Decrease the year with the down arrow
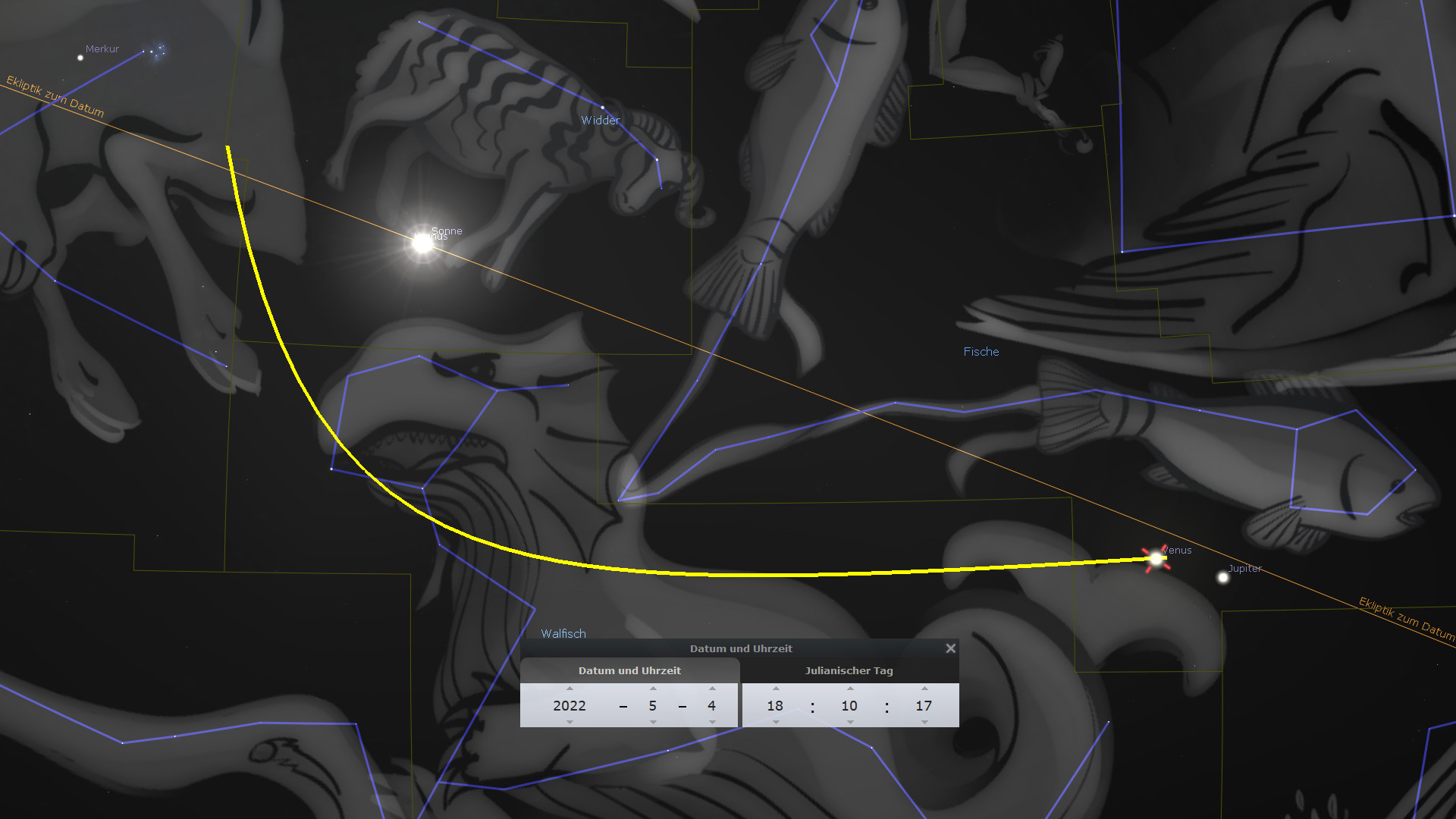This screenshot has width=1456, height=819. 570,722
